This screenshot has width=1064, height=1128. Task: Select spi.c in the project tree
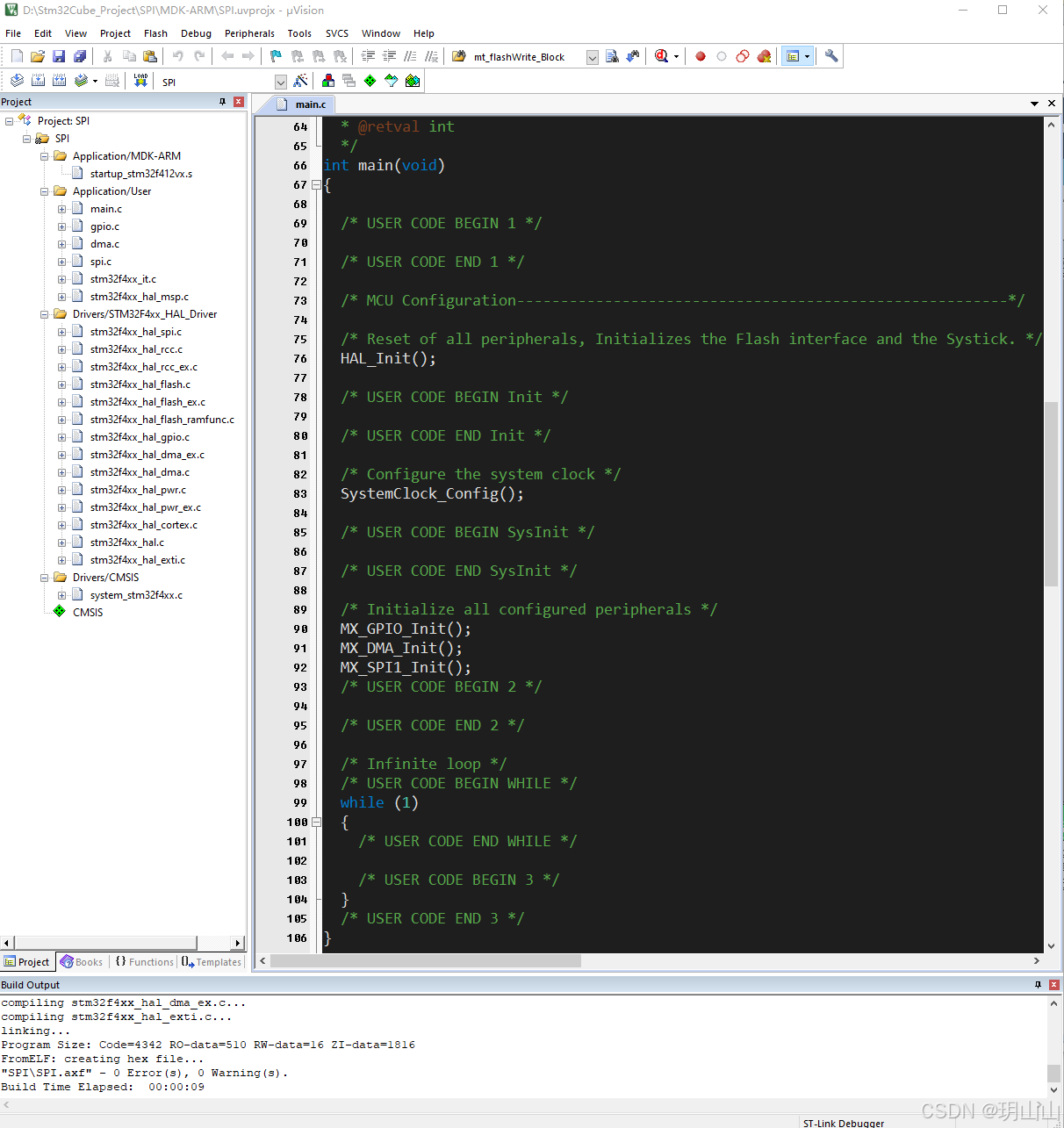(x=101, y=262)
